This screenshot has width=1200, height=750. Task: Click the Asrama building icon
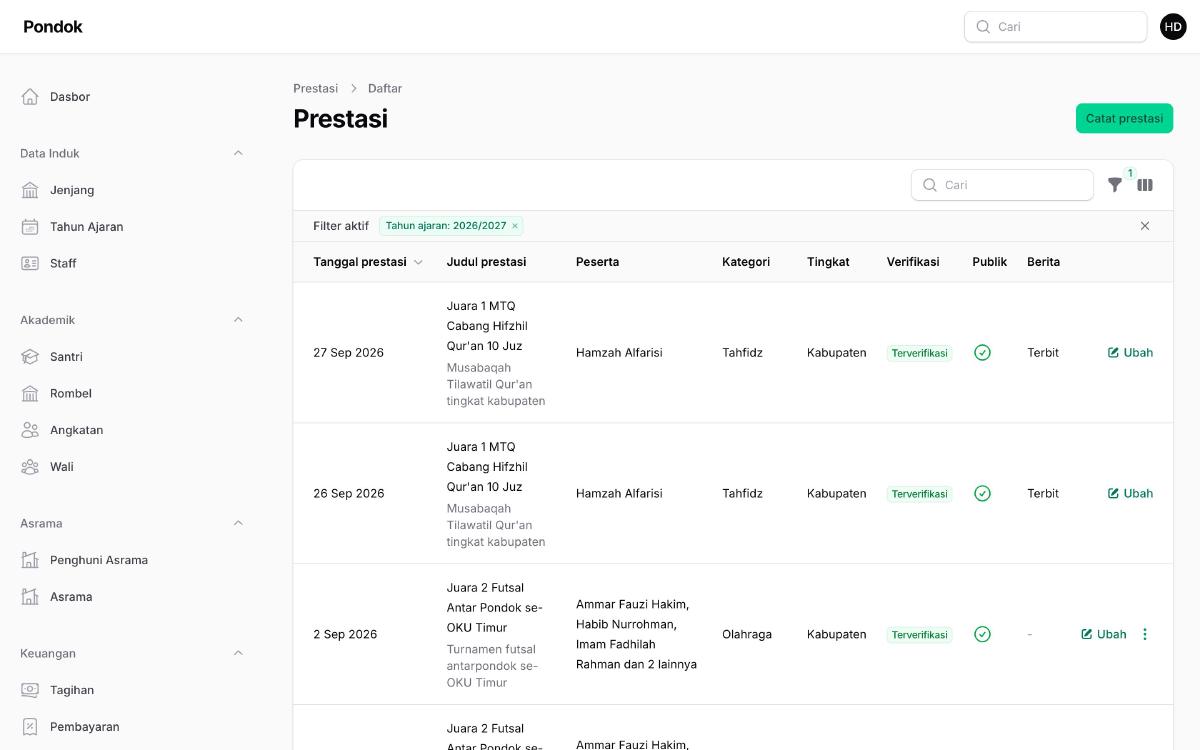pyautogui.click(x=30, y=597)
